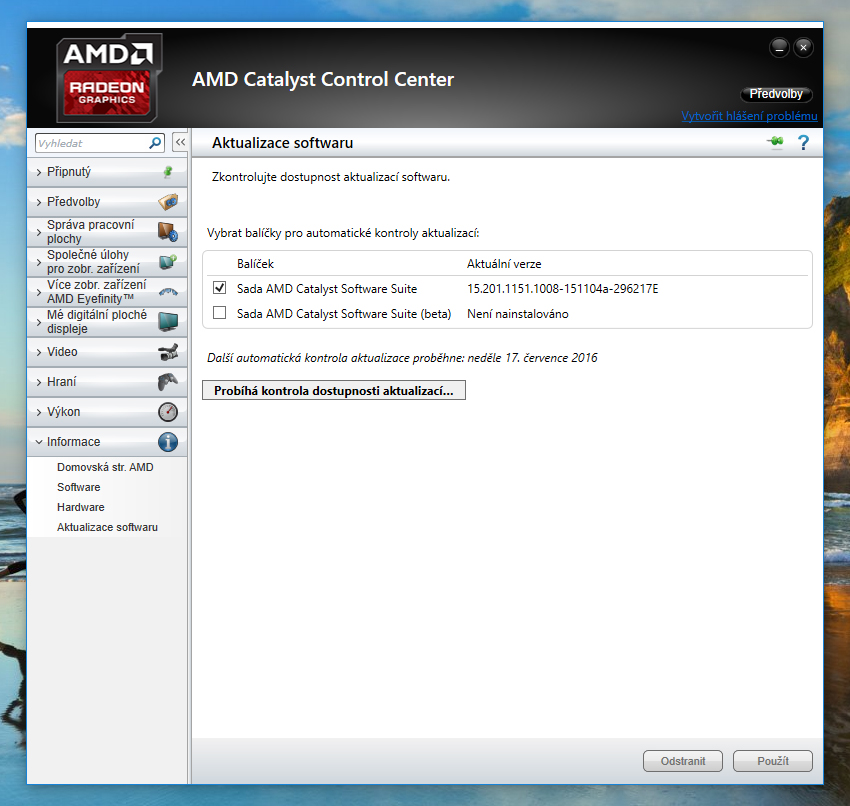Open the Software information page
This screenshot has width=850, height=806.
[x=79, y=487]
